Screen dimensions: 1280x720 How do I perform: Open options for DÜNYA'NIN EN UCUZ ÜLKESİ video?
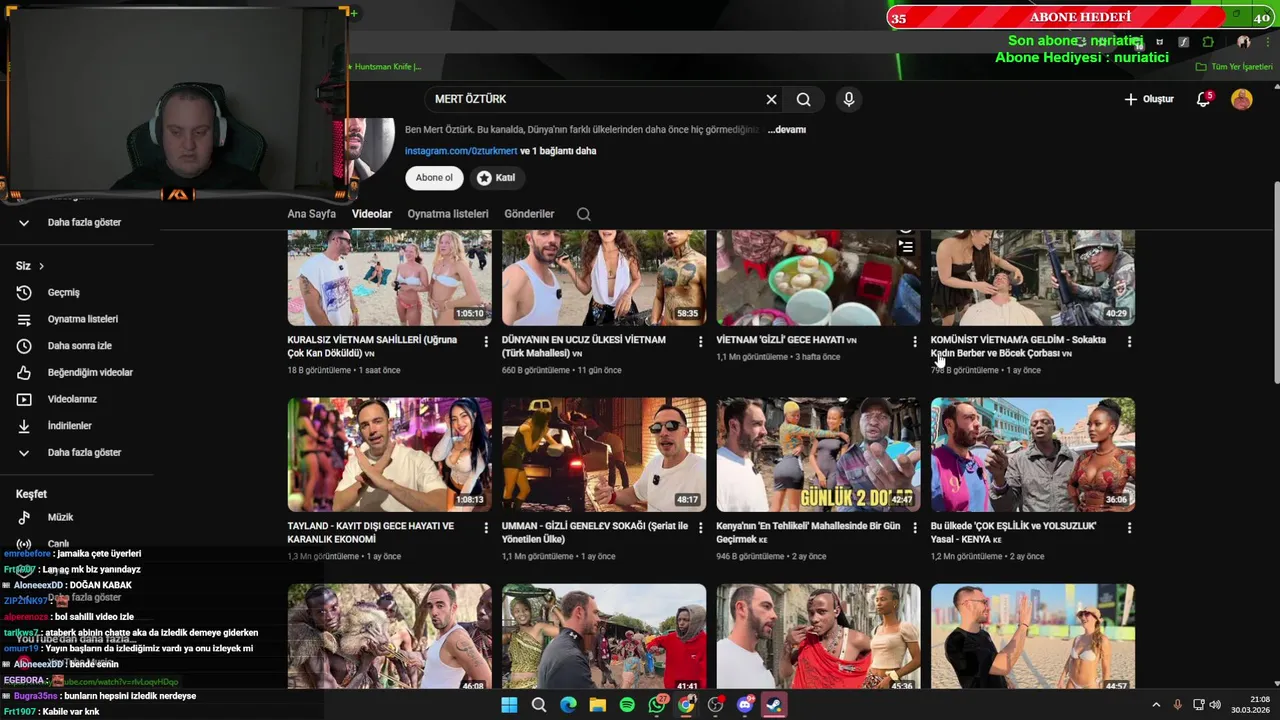click(x=700, y=342)
